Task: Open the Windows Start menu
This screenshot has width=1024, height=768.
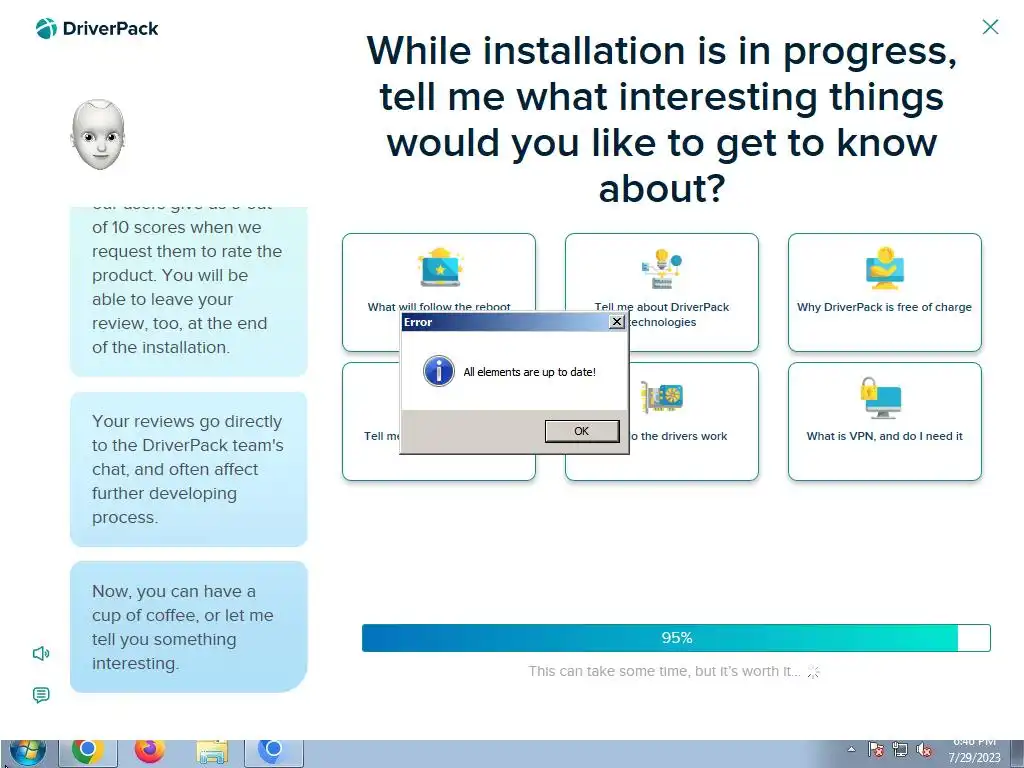Action: click(27, 752)
